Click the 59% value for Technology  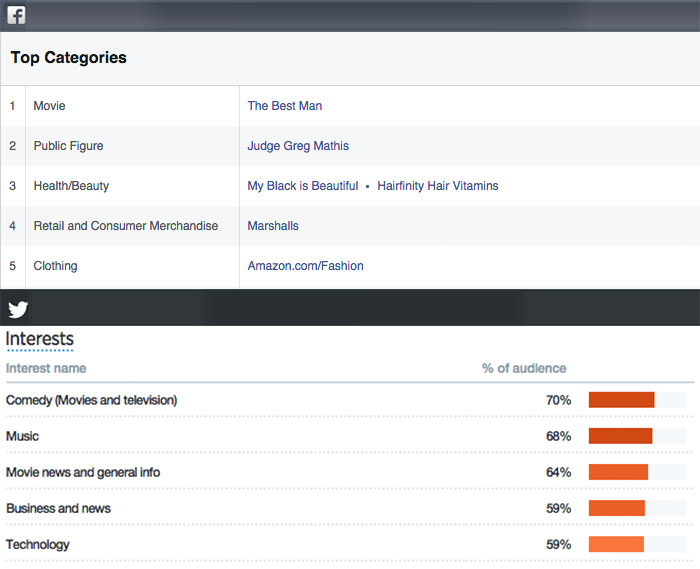point(558,544)
